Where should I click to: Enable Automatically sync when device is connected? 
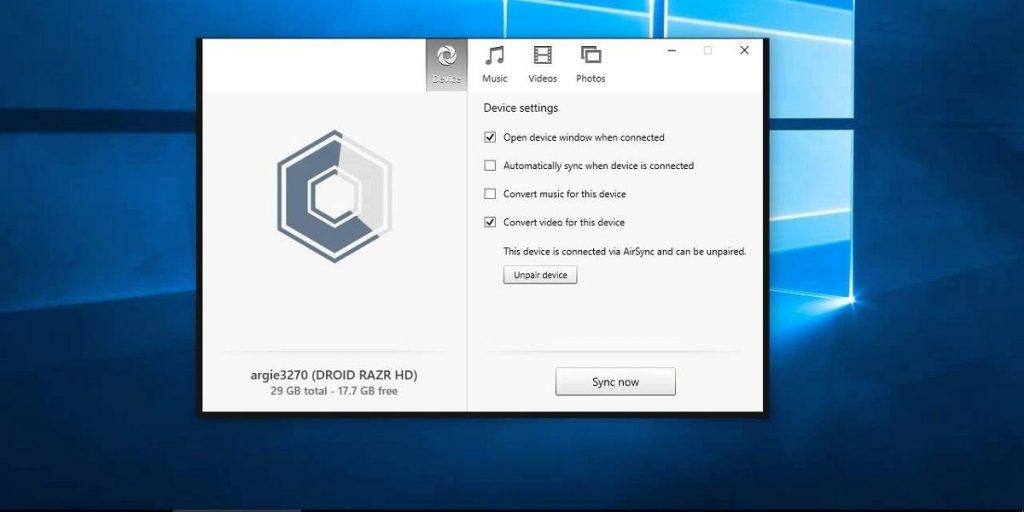[x=490, y=166]
